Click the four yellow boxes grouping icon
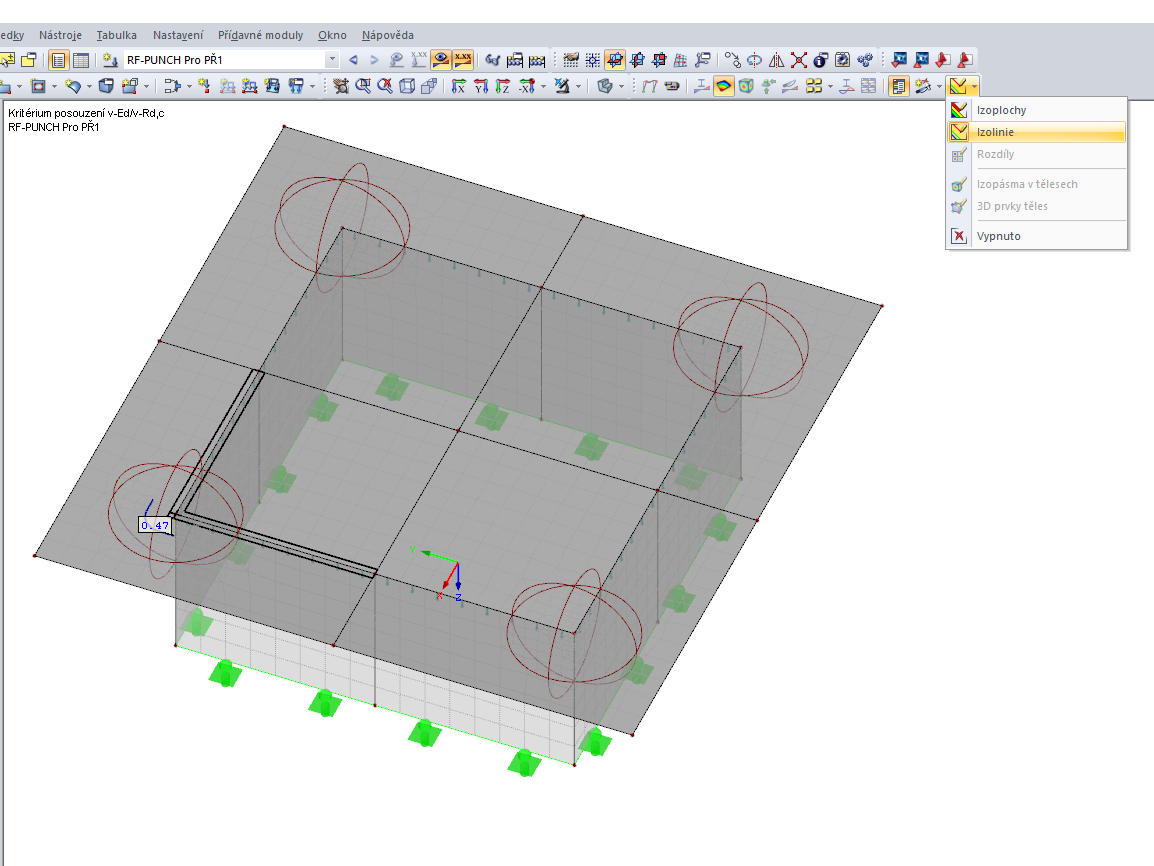1154x866 pixels. pos(813,86)
